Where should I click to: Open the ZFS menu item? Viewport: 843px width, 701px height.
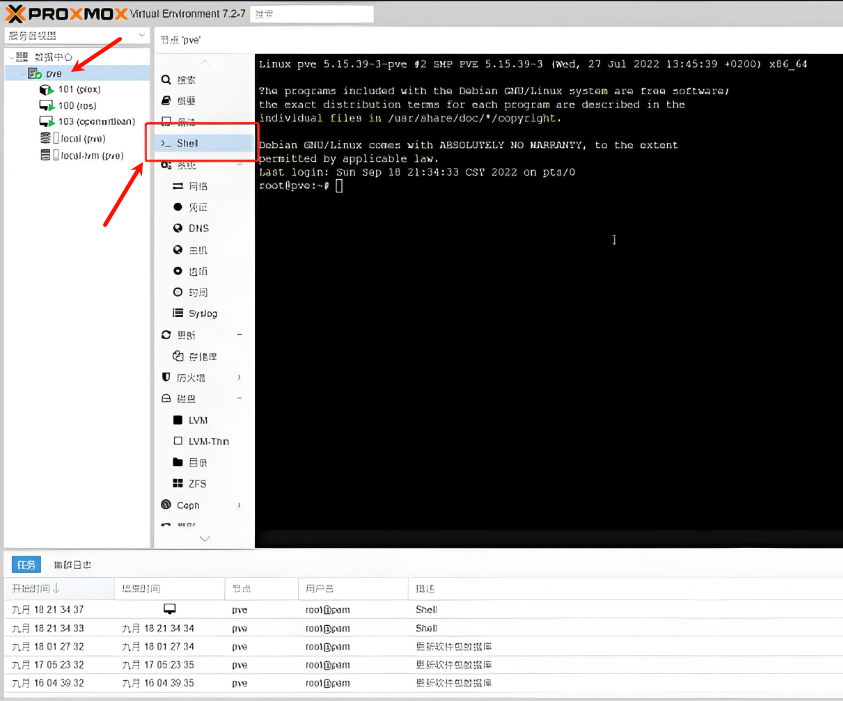197,484
